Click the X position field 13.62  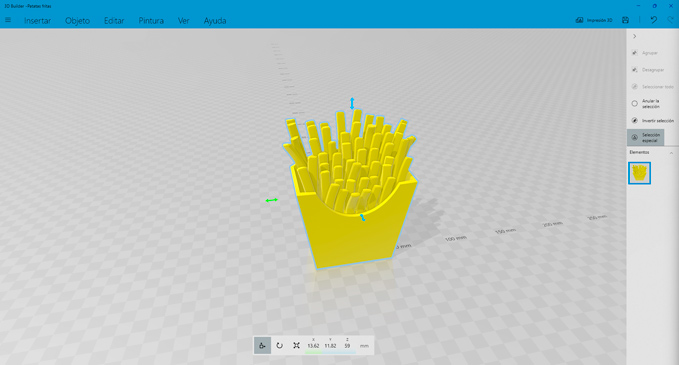(313, 346)
